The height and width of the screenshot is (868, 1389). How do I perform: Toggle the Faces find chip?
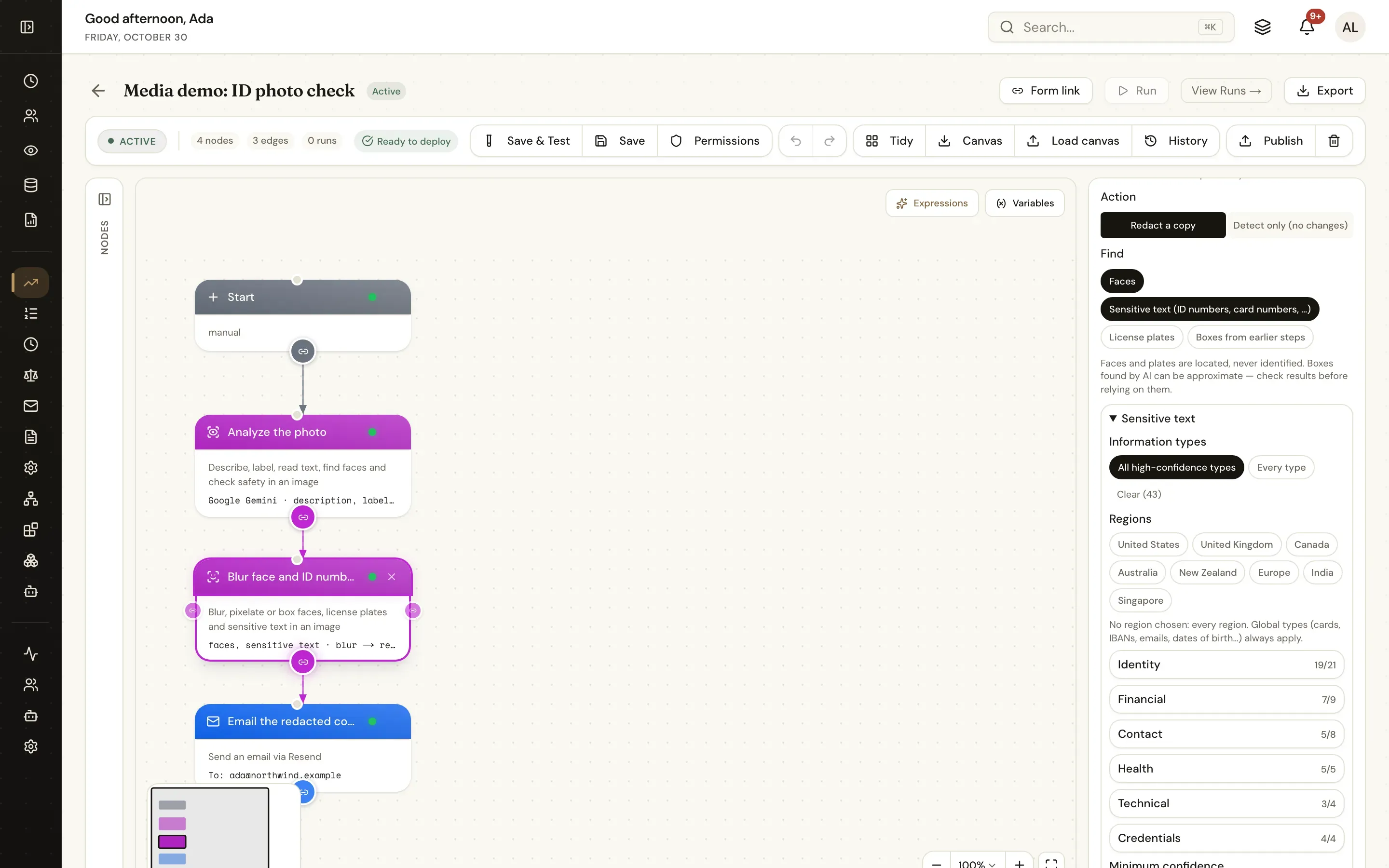pos(1121,281)
